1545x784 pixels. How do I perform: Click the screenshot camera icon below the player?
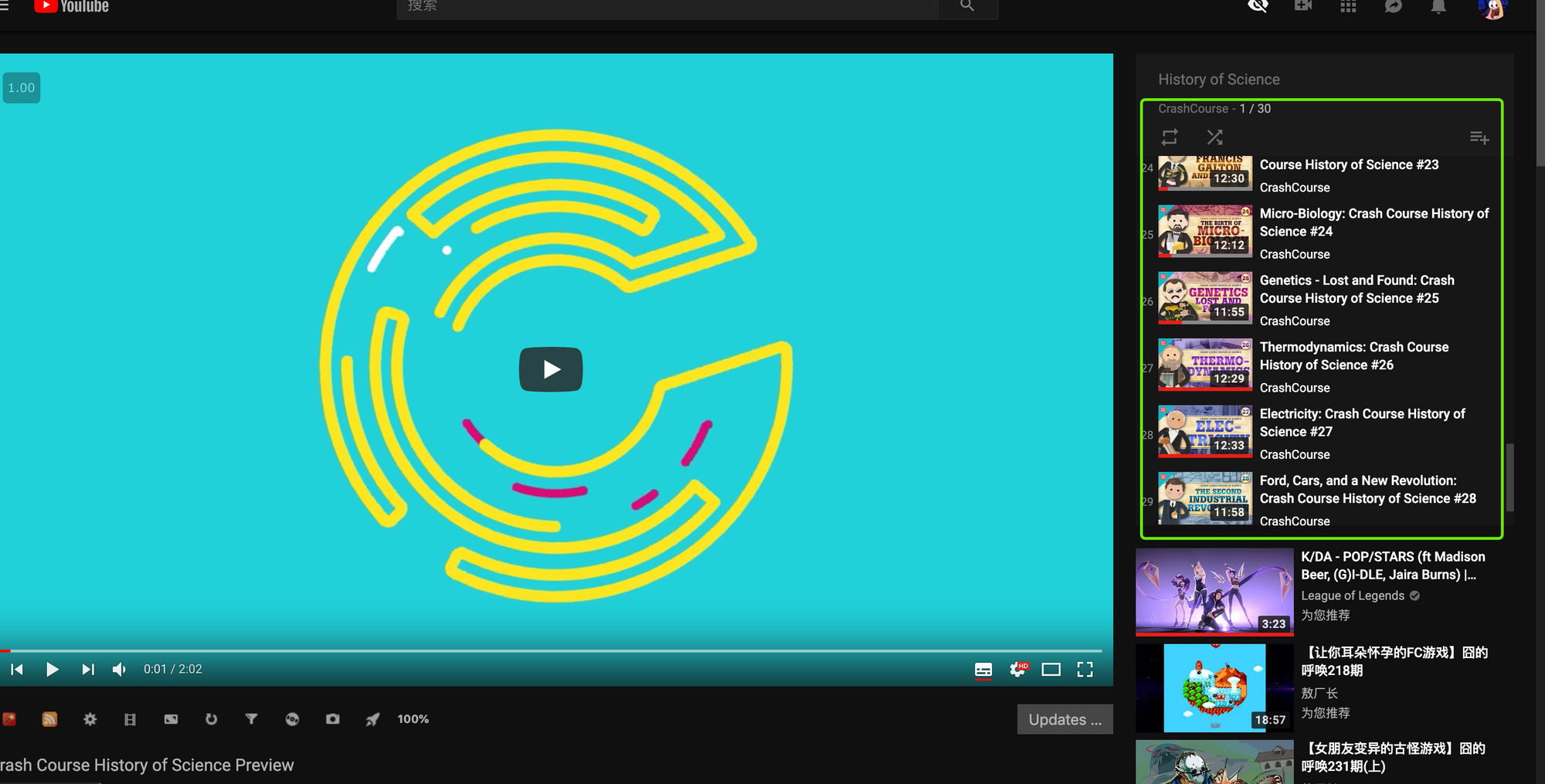coord(332,719)
